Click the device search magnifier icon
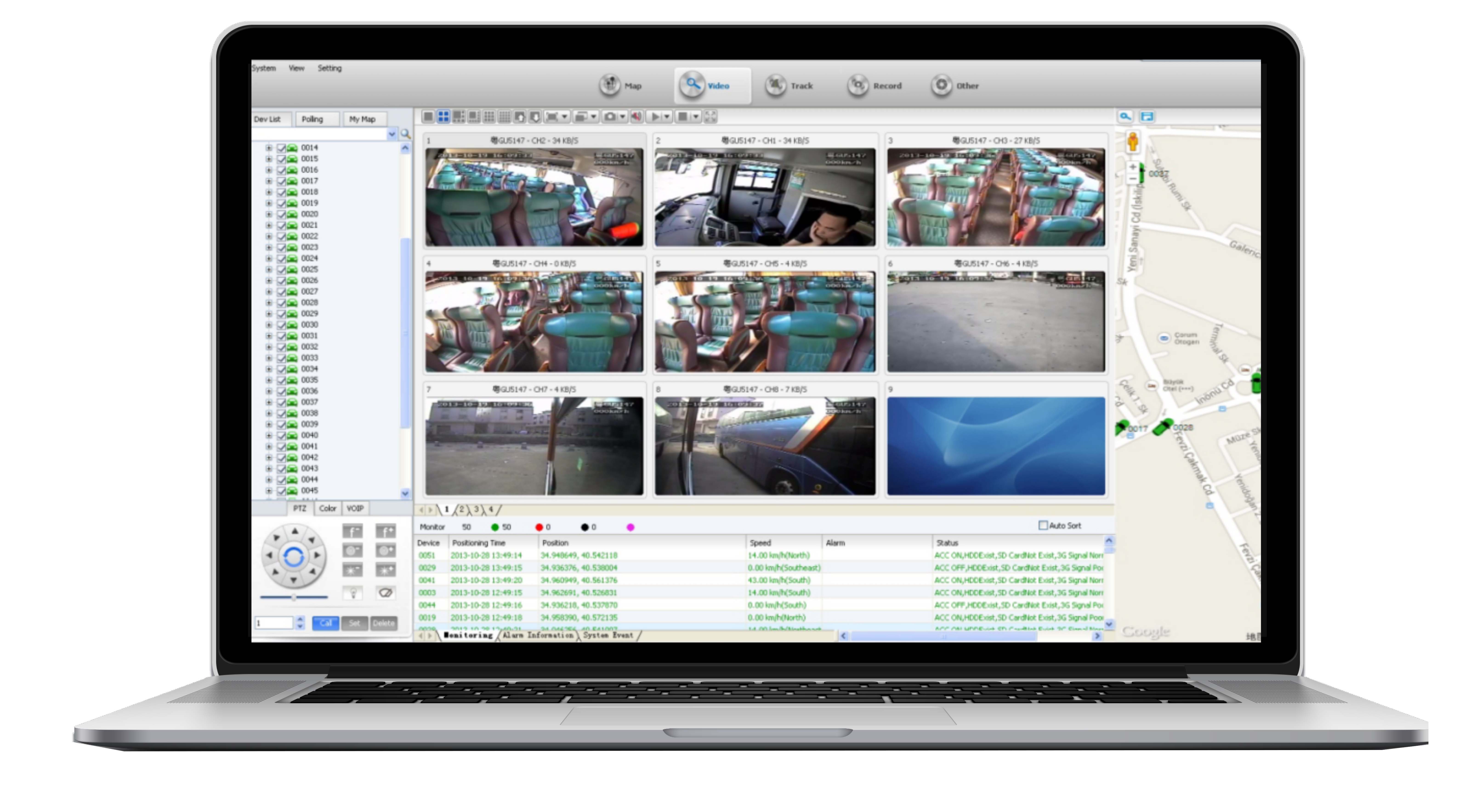The image size is (1462, 812). pyautogui.click(x=406, y=134)
